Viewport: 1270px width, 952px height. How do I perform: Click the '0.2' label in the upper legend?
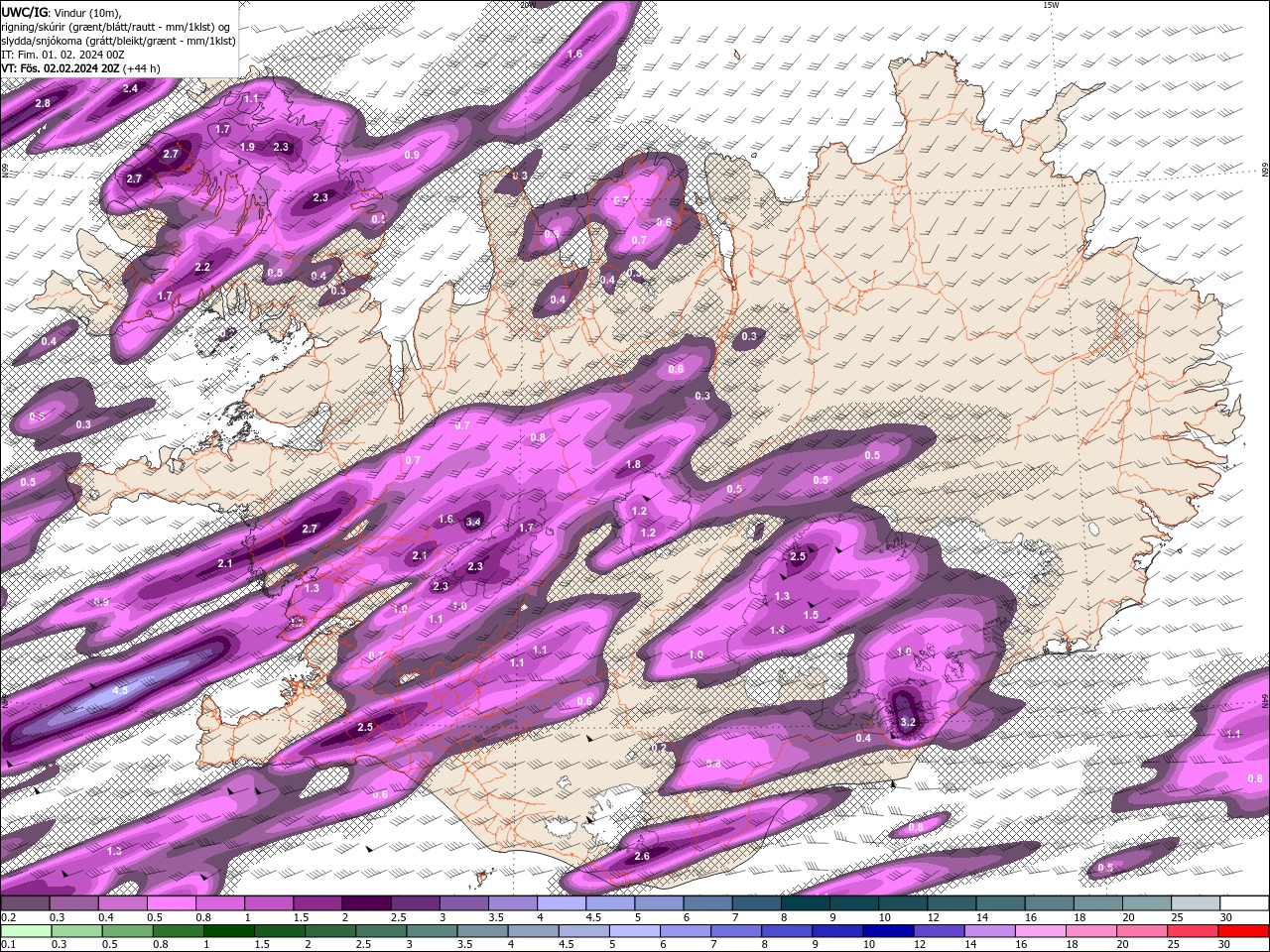(8, 917)
